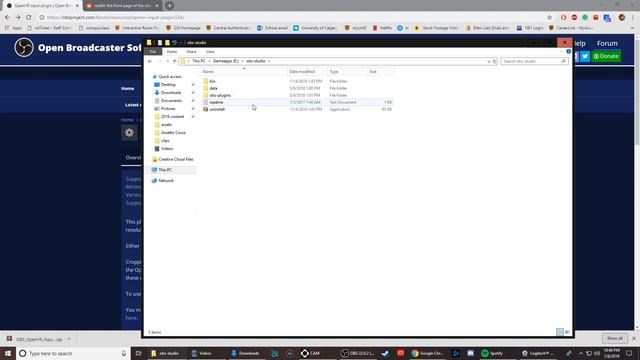Open the File menu in Explorer
Viewport: 640px width, 360px height.
[153, 52]
